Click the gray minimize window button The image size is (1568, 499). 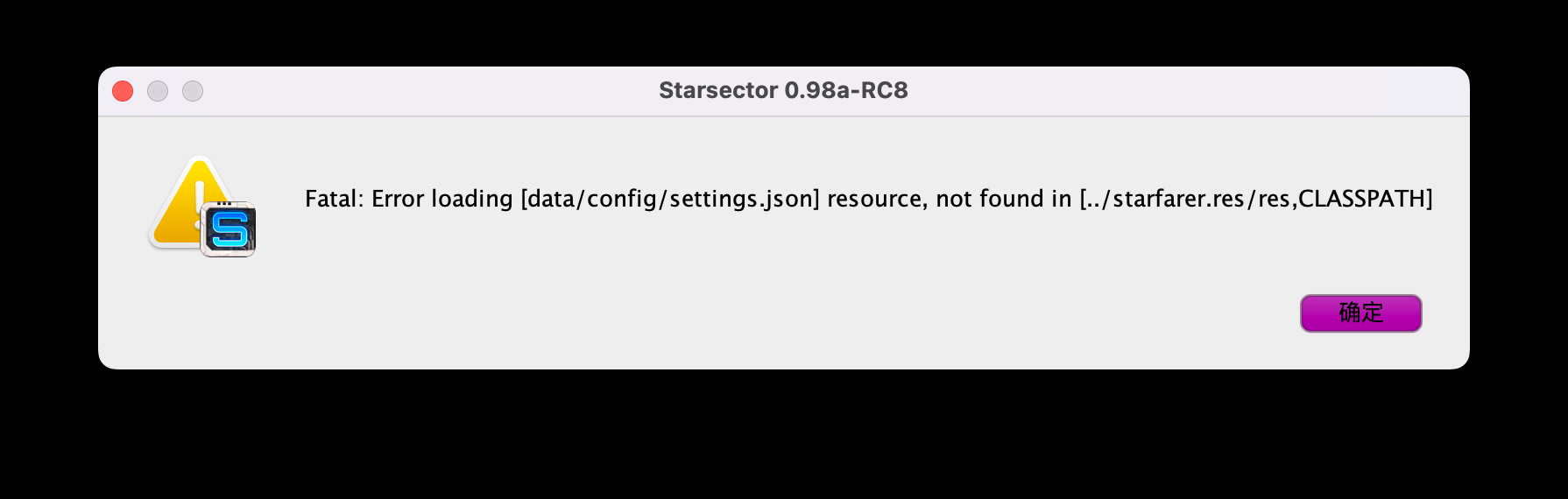coord(158,91)
